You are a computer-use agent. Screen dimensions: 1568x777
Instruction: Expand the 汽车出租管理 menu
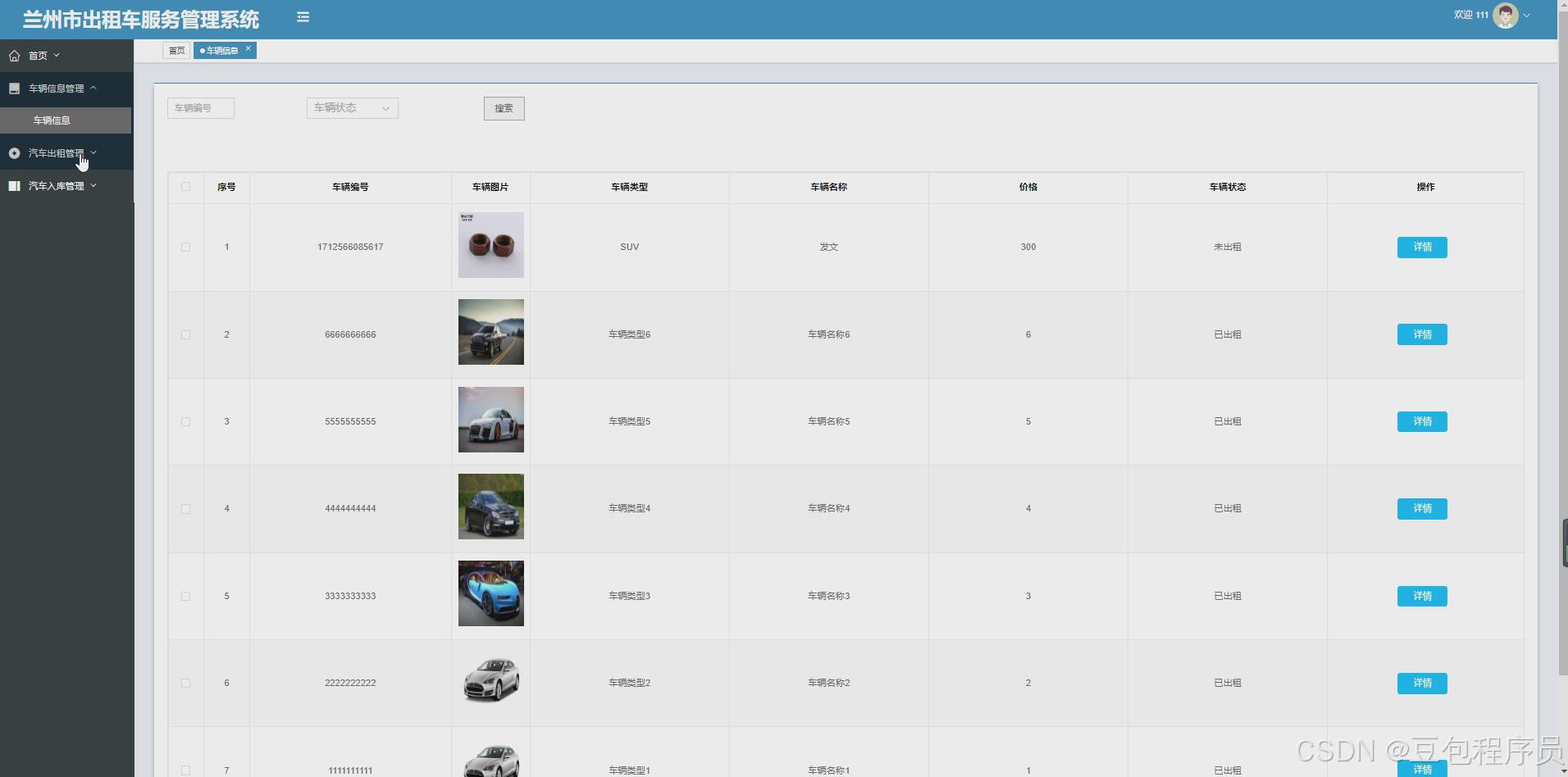point(66,153)
